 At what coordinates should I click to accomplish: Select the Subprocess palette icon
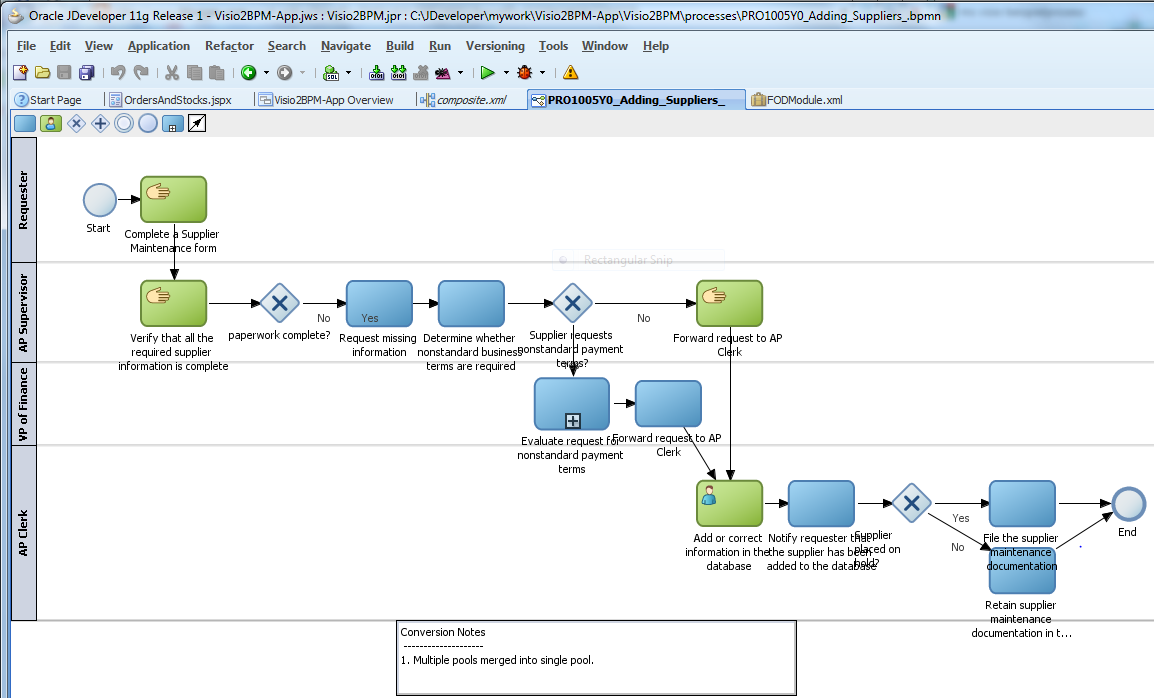[x=173, y=124]
